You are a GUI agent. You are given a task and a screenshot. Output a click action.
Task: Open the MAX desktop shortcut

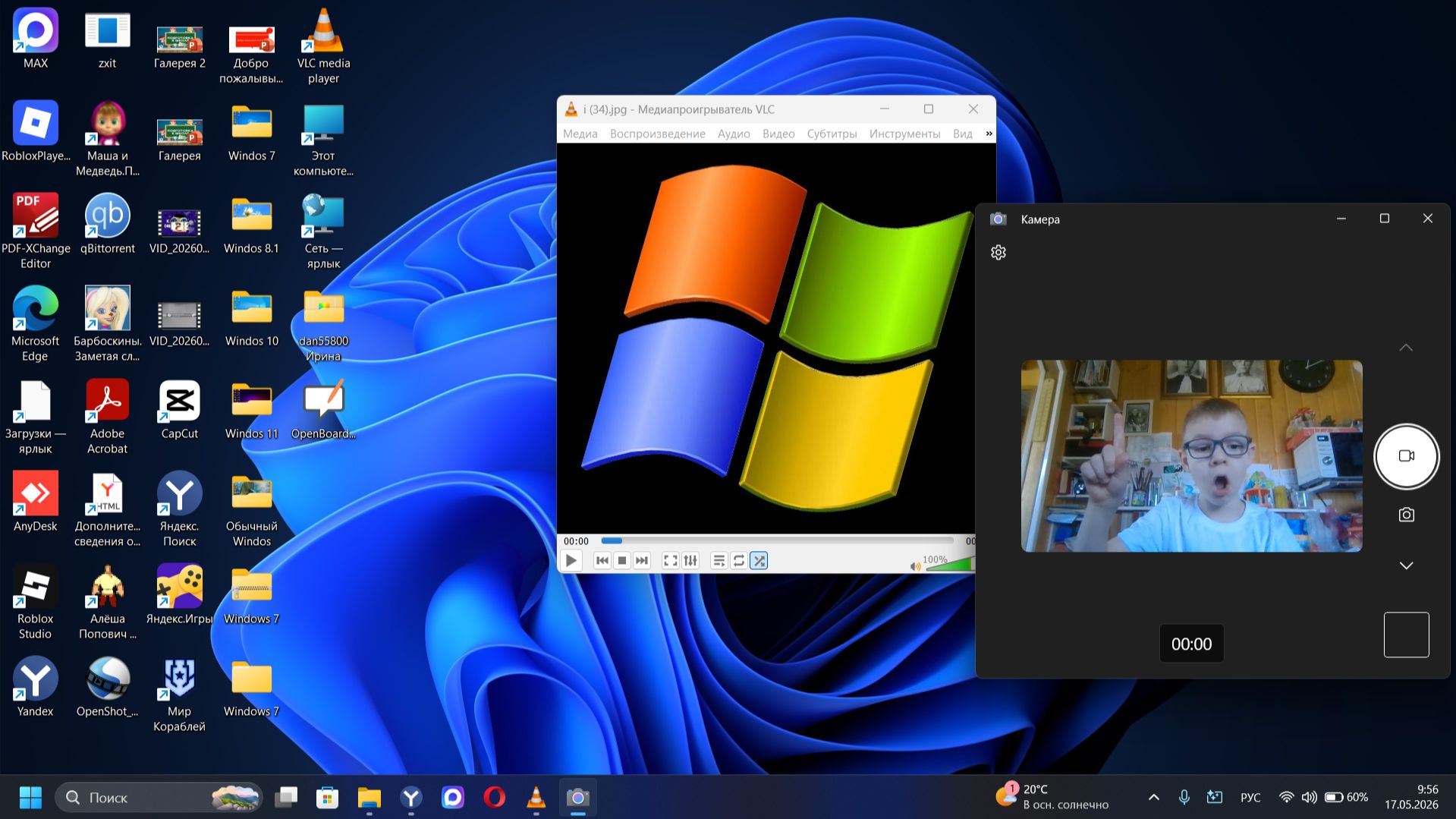36,39
